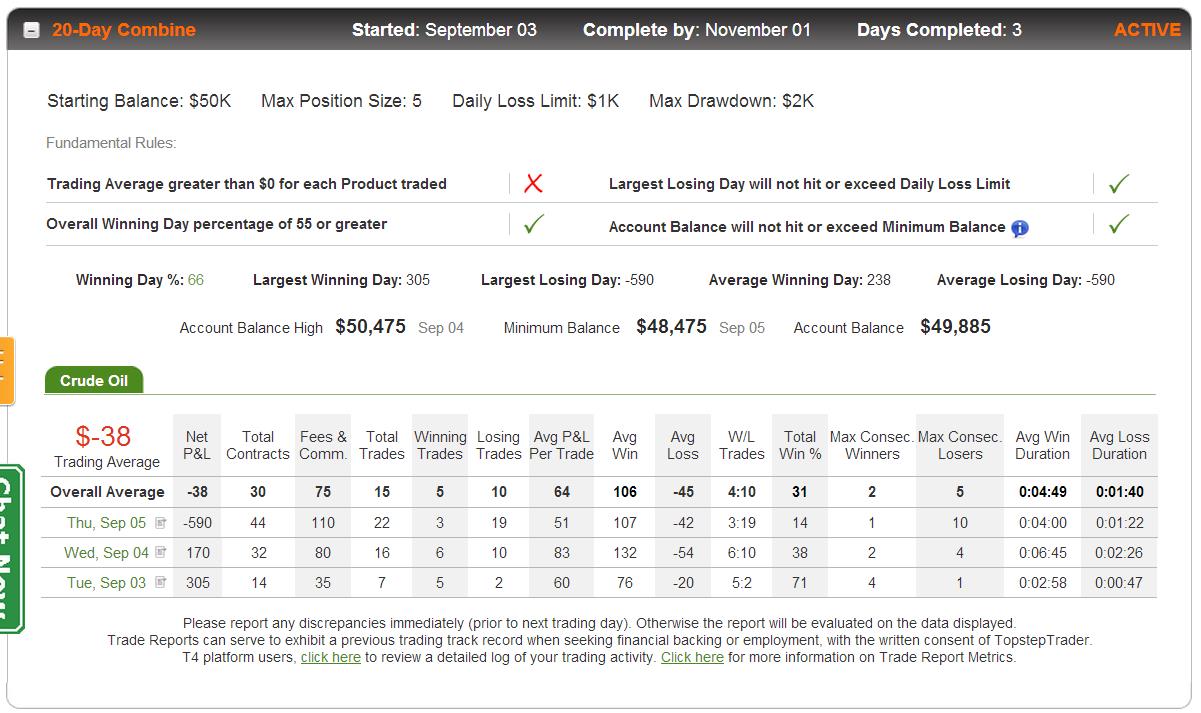Click first 'click here' trading activity log link
The height and width of the screenshot is (713, 1201).
(331, 657)
